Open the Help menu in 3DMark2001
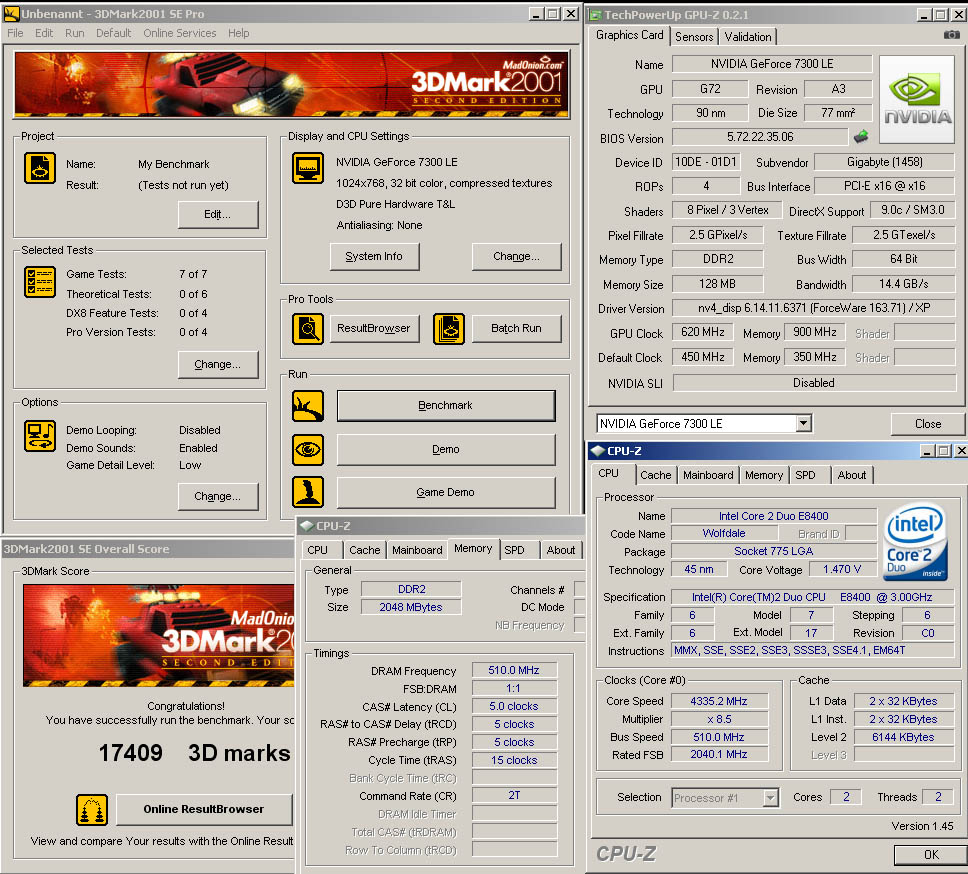This screenshot has width=968, height=874. click(239, 33)
